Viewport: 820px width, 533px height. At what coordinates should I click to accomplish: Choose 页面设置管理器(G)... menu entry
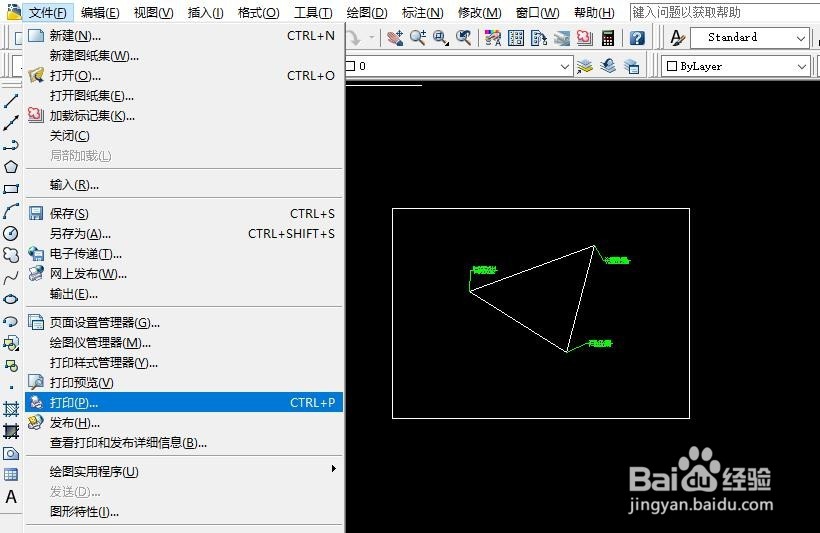point(184,323)
